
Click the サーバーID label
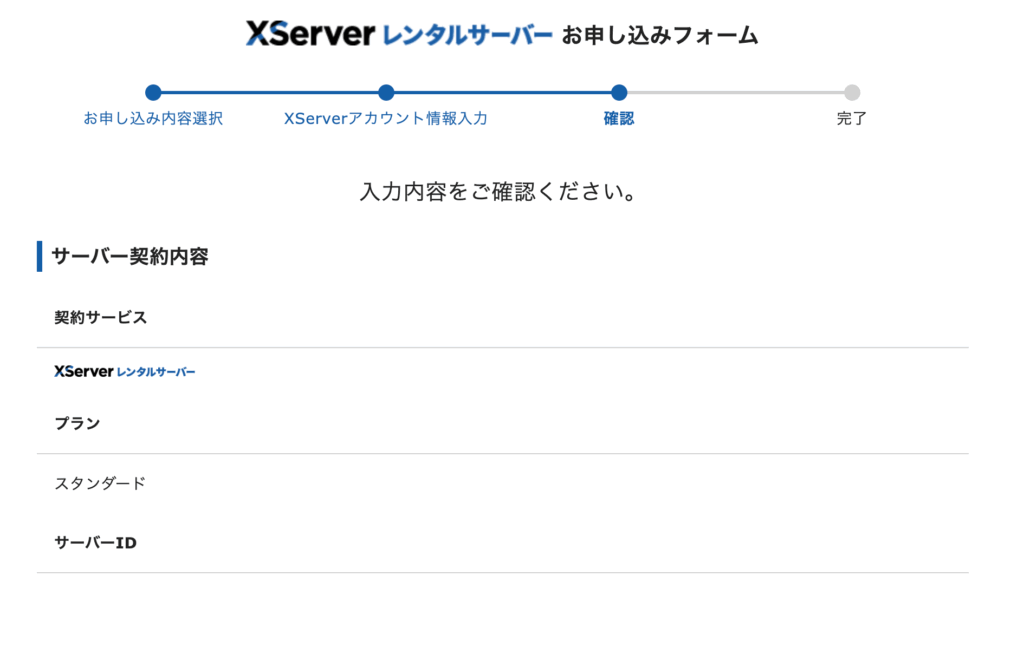(x=95, y=544)
